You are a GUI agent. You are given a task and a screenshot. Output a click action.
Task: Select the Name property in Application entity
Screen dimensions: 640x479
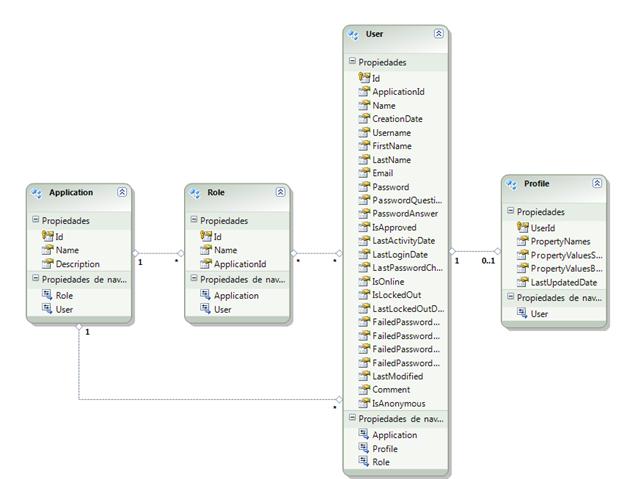point(67,250)
